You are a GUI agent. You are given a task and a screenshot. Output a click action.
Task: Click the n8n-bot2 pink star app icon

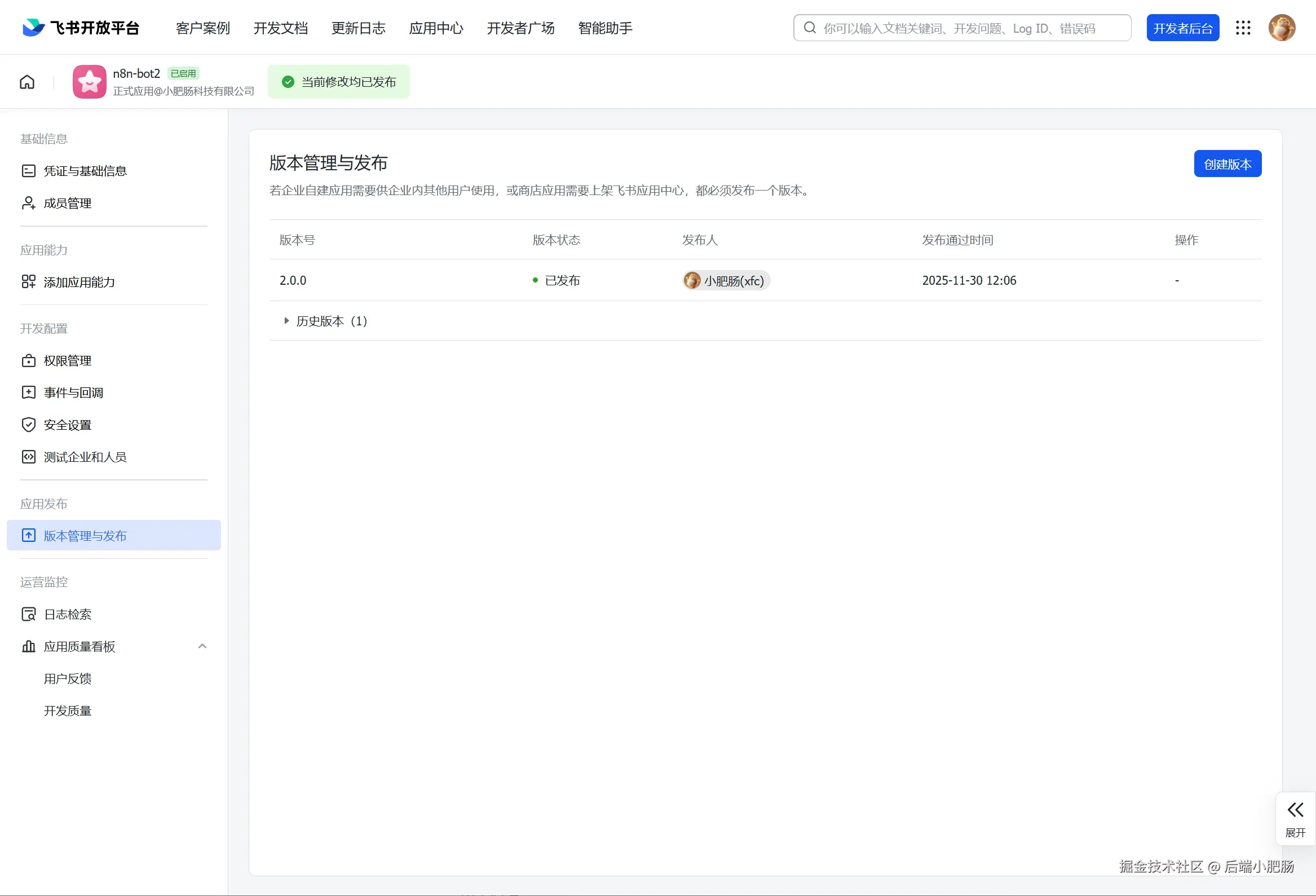pyautogui.click(x=89, y=82)
